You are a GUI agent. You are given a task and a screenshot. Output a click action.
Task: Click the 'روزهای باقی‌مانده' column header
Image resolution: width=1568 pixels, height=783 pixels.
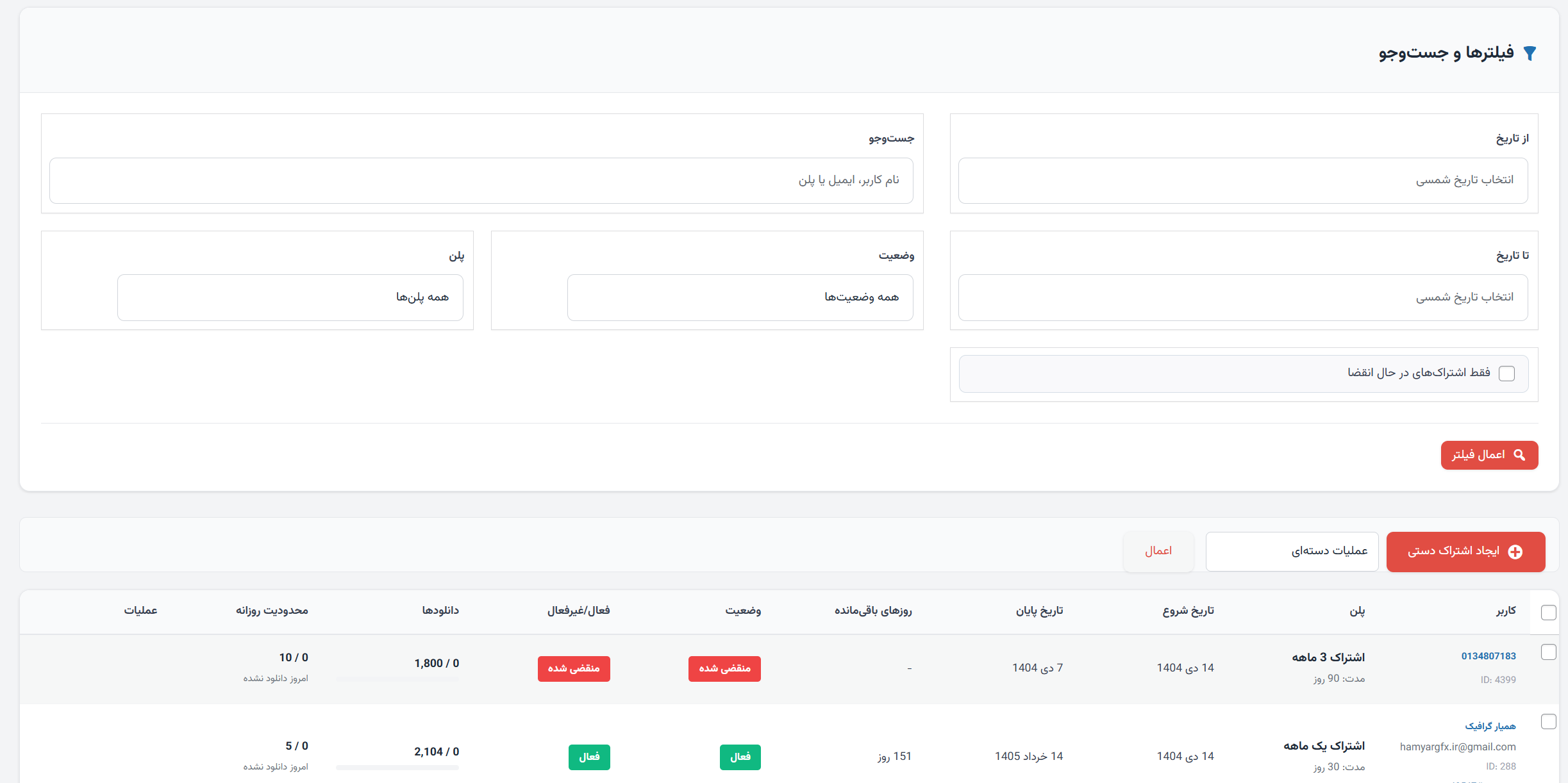(x=872, y=611)
